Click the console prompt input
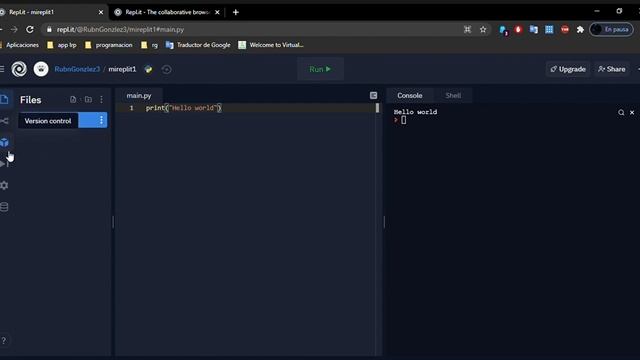 click(x=404, y=120)
